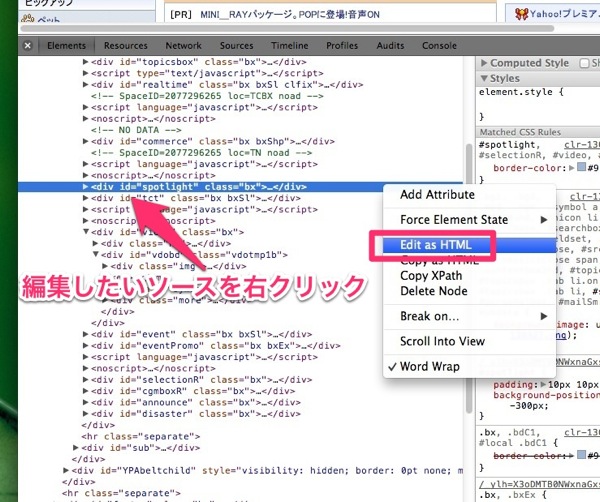Expand the commerce div node
The width and height of the screenshot is (600, 502).
click(x=85, y=141)
